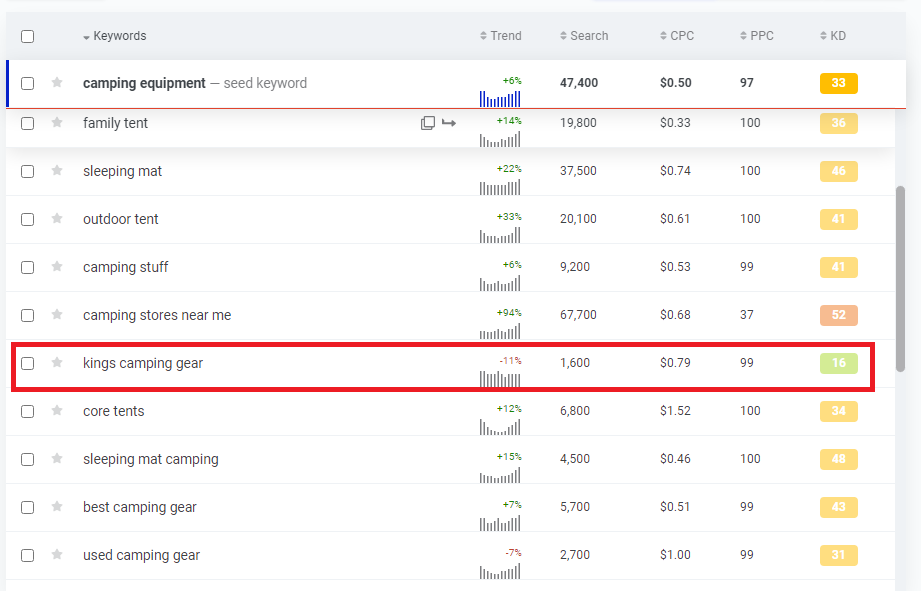Viewport: 921px width, 591px height.
Task: Click the $1.52 CPC value for core tents
Action: click(675, 411)
